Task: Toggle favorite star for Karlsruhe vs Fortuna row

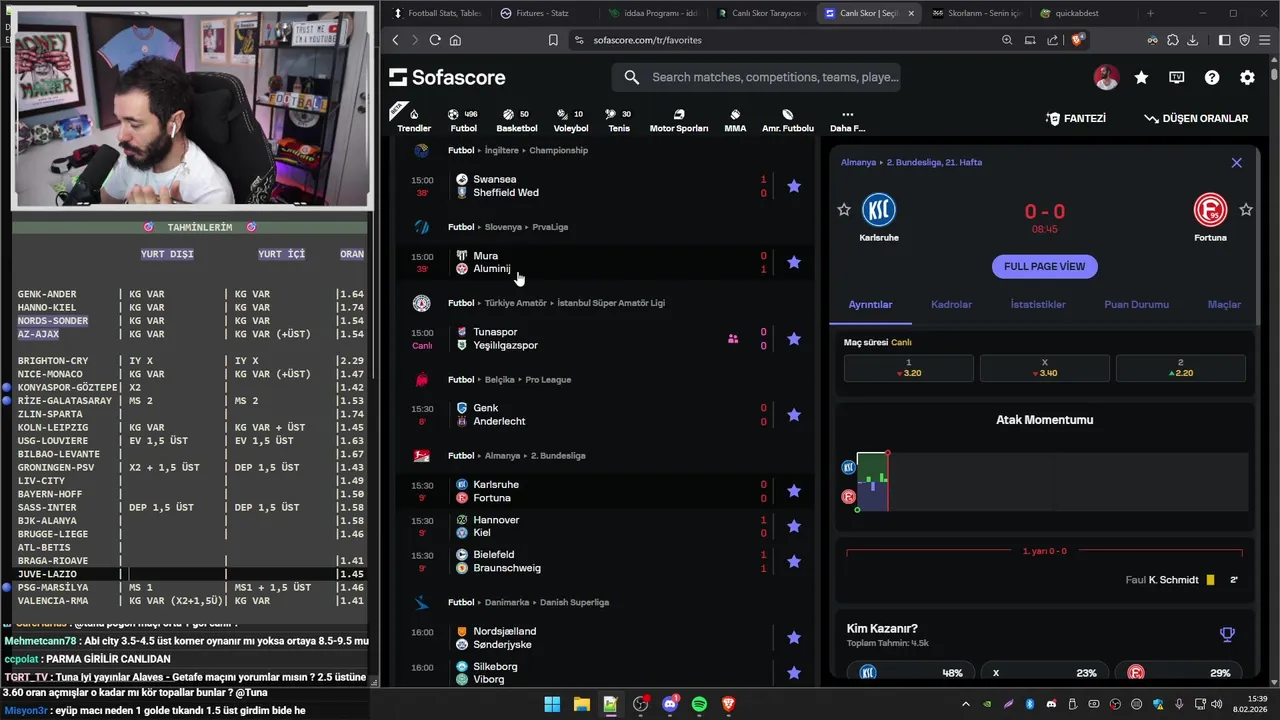Action: (794, 491)
